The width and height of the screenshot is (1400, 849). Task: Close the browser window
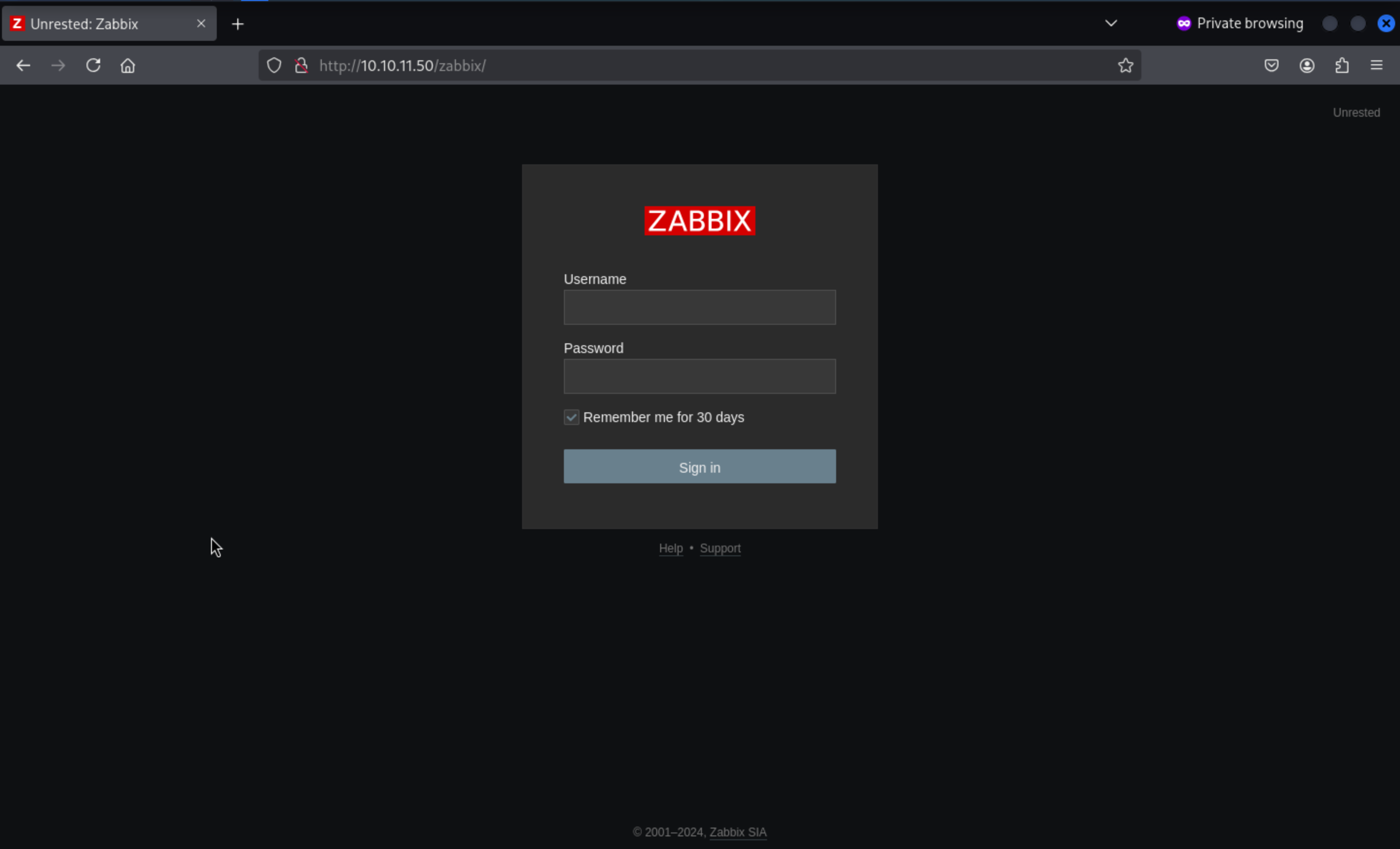(1386, 23)
